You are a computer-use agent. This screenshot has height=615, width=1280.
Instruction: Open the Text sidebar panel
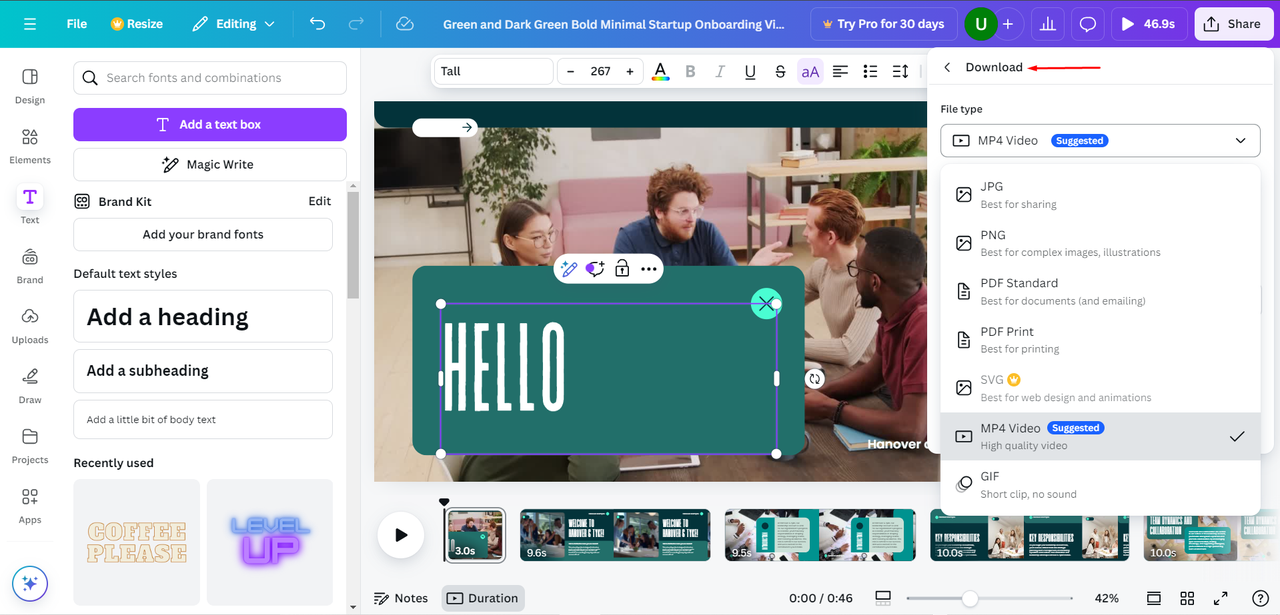pos(30,206)
